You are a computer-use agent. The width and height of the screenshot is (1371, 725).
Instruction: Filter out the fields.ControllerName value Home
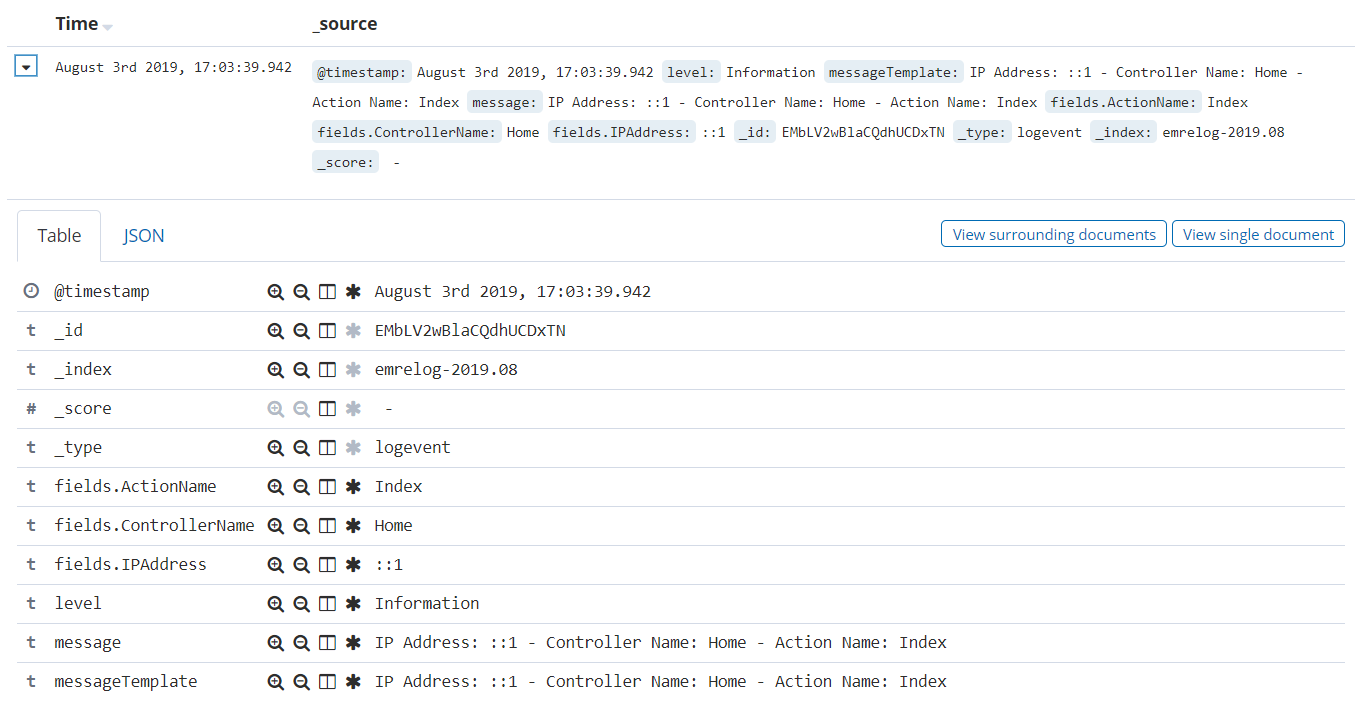[301, 525]
